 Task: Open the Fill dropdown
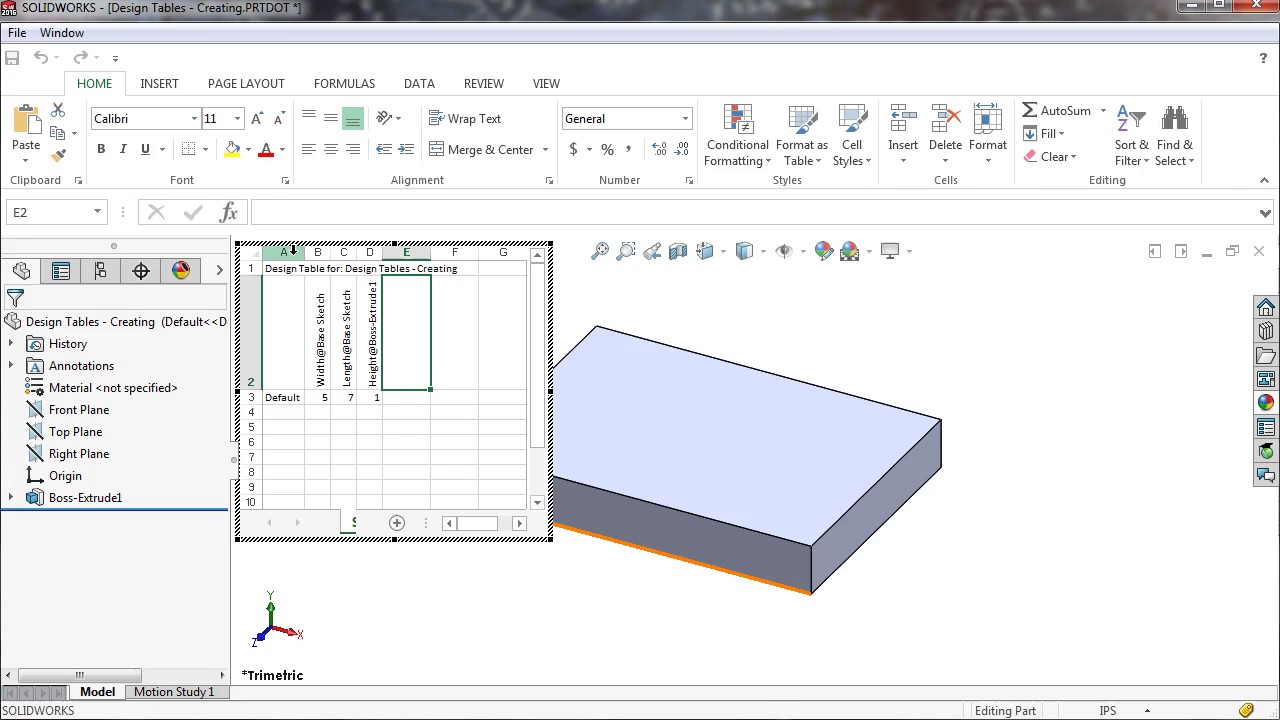[1044, 133]
